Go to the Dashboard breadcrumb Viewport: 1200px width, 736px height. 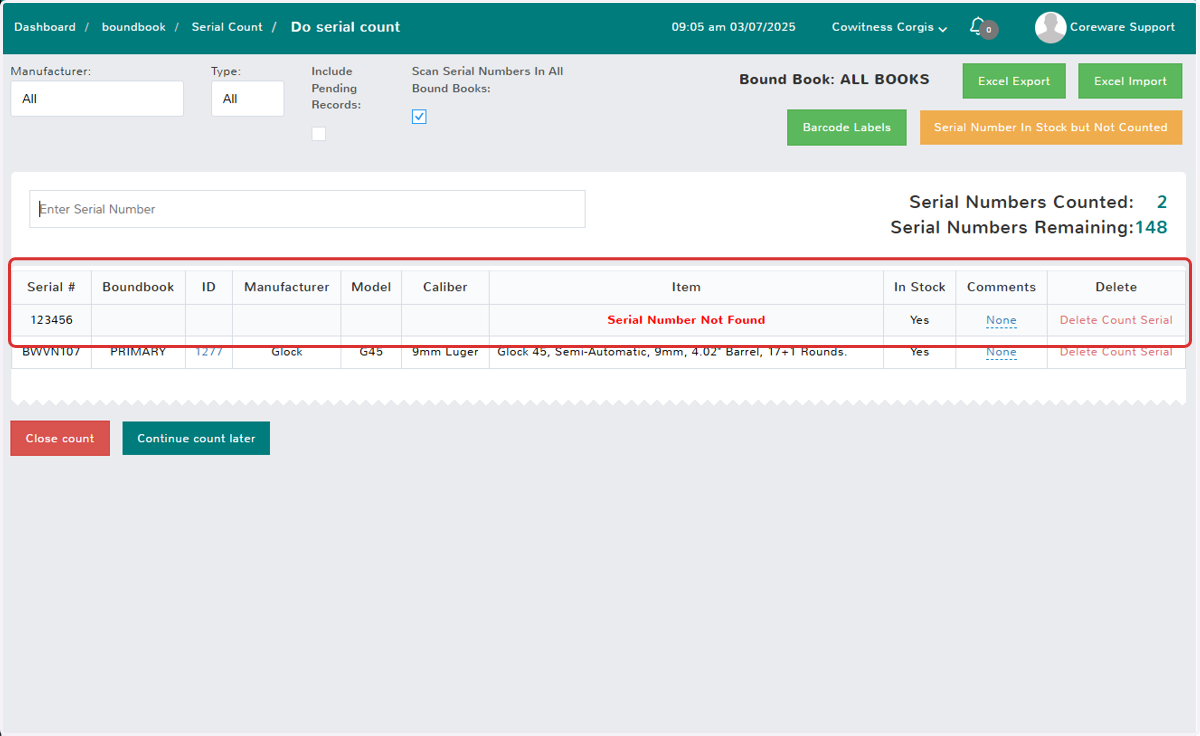pos(44,27)
